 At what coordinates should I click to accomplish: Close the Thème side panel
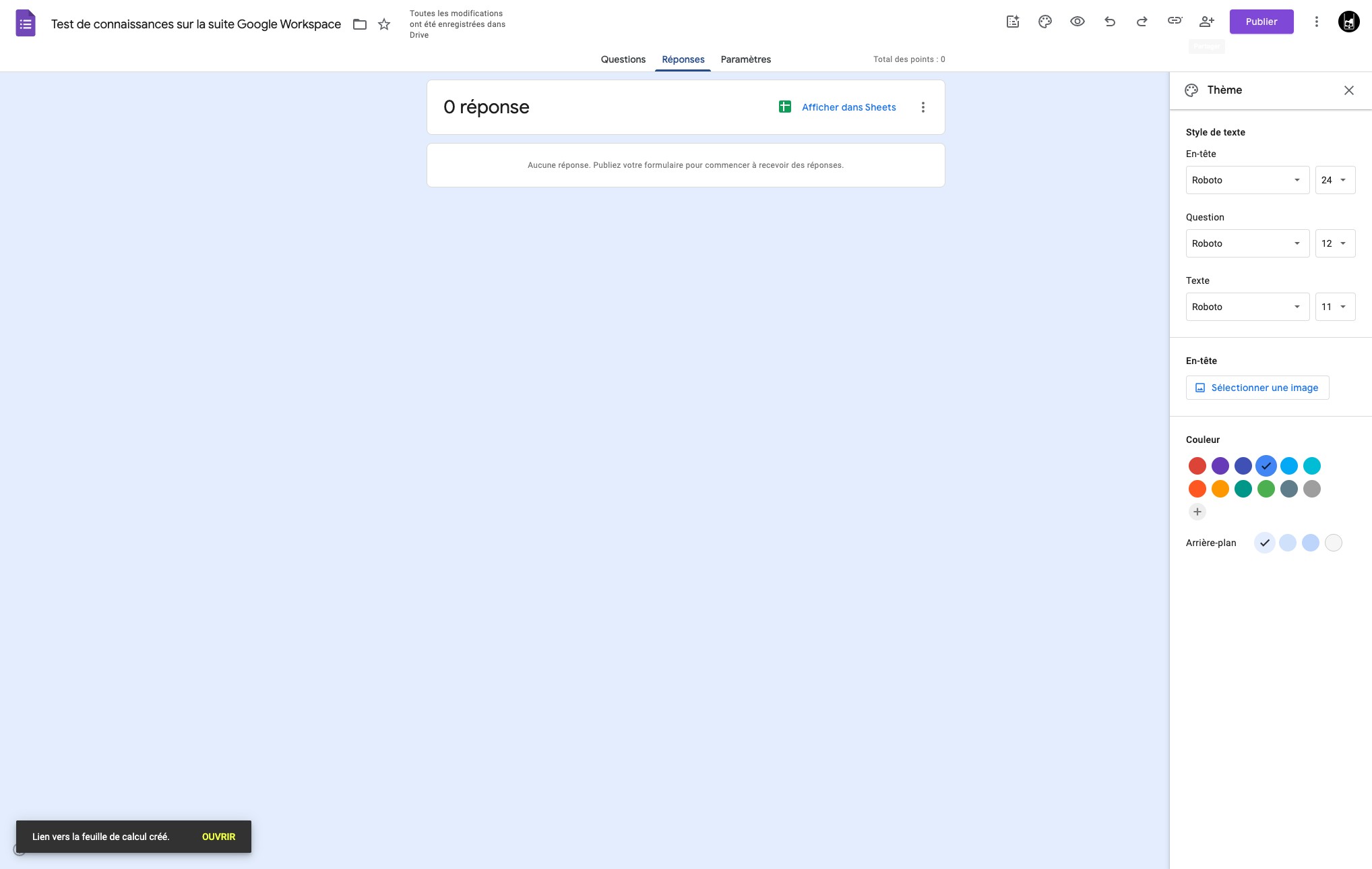(x=1348, y=90)
